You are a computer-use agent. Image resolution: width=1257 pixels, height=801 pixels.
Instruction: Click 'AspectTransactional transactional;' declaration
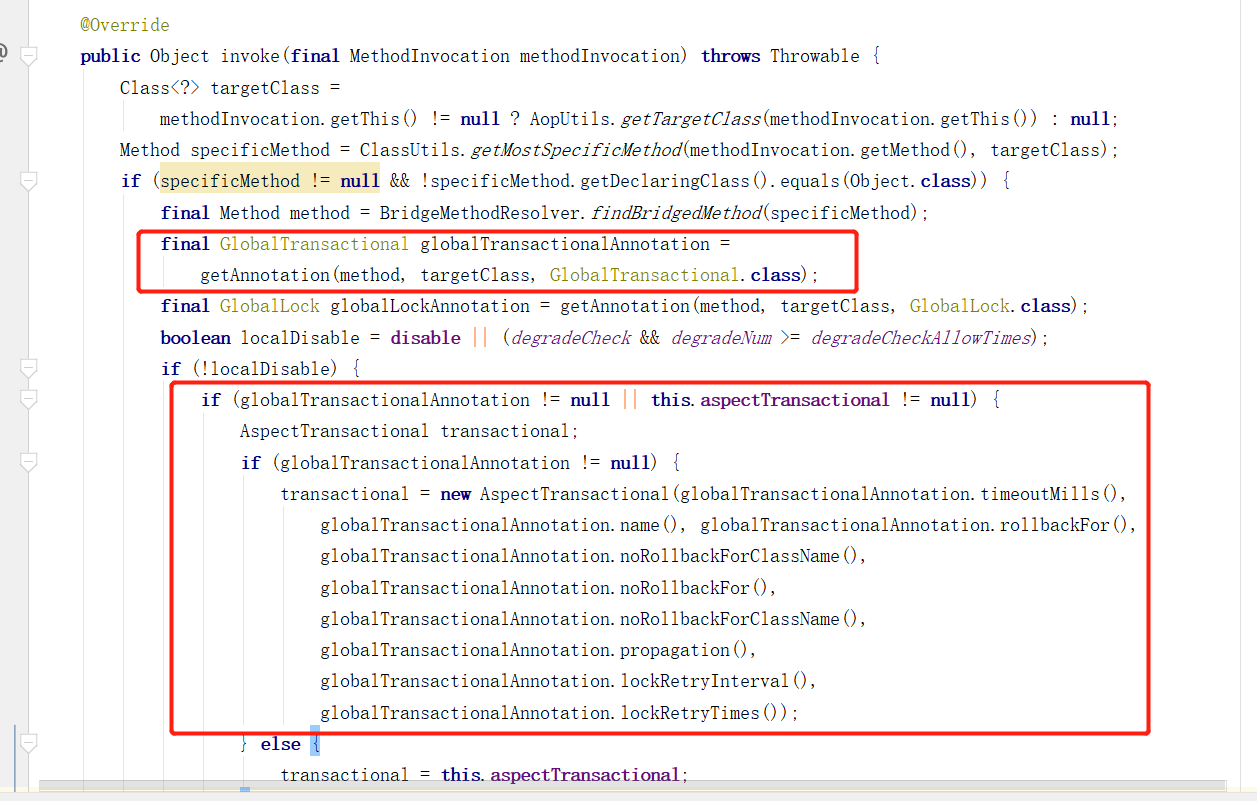click(x=410, y=431)
